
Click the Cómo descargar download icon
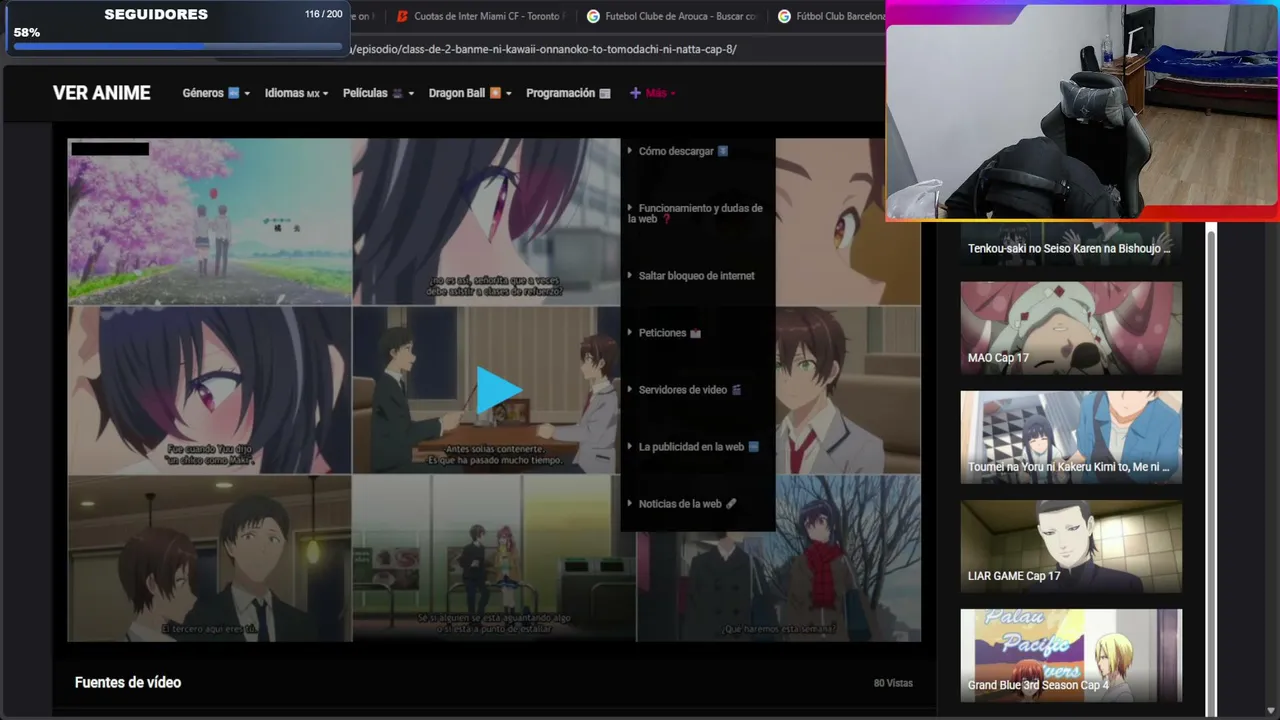tap(723, 151)
